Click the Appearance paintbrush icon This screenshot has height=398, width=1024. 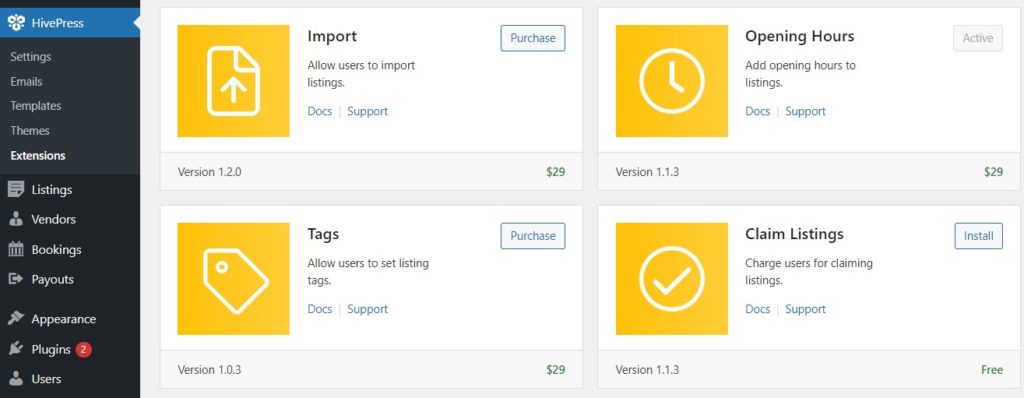click(x=16, y=319)
